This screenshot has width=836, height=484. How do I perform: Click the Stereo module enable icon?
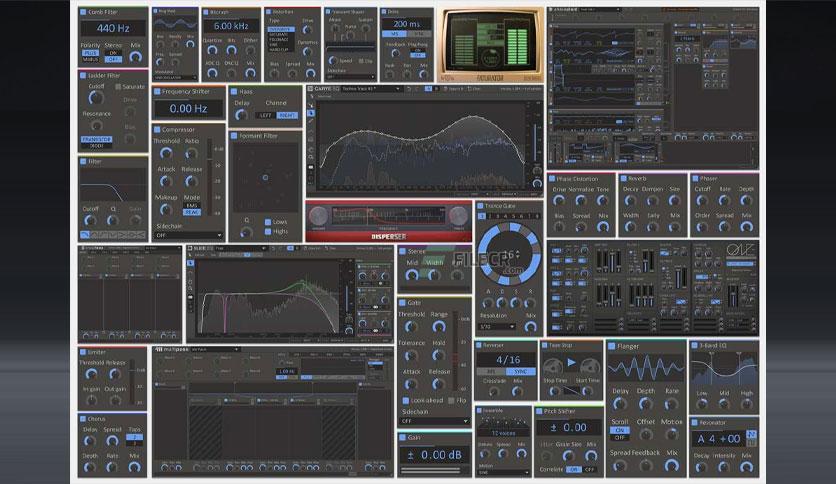click(x=404, y=252)
